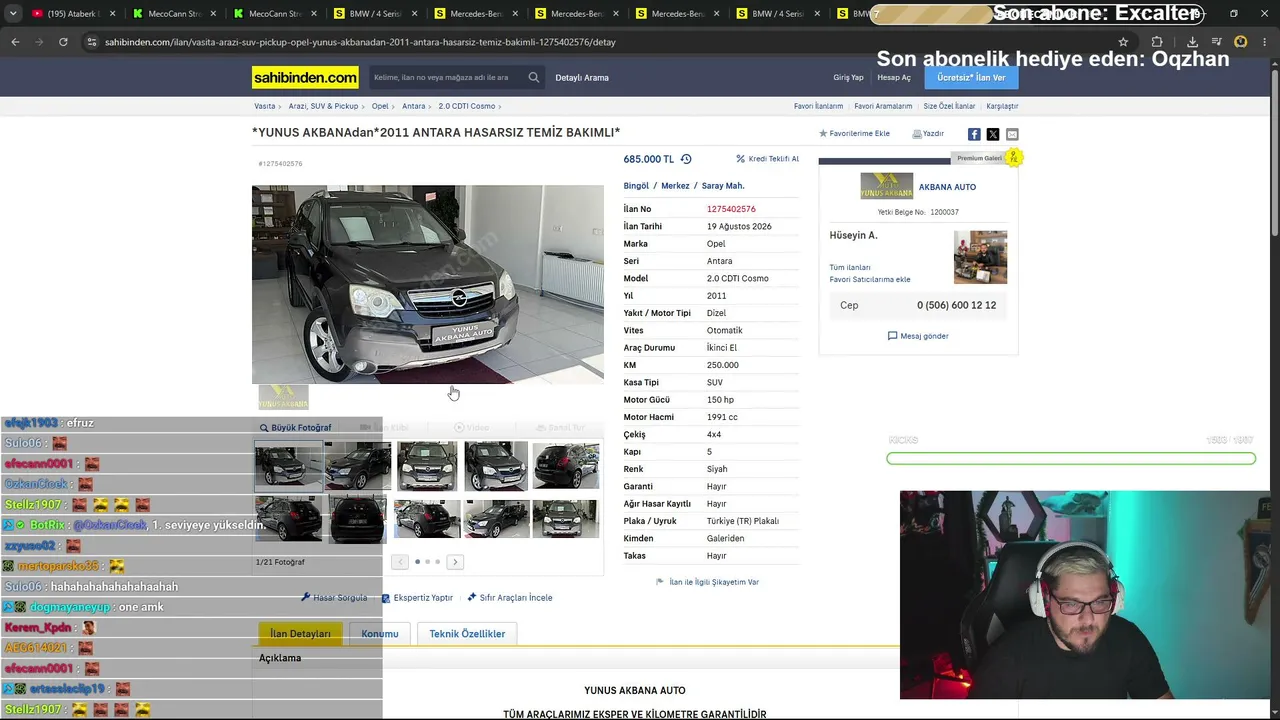Click the search magnifier icon
Viewport: 1280px width, 720px height.
[534, 77]
